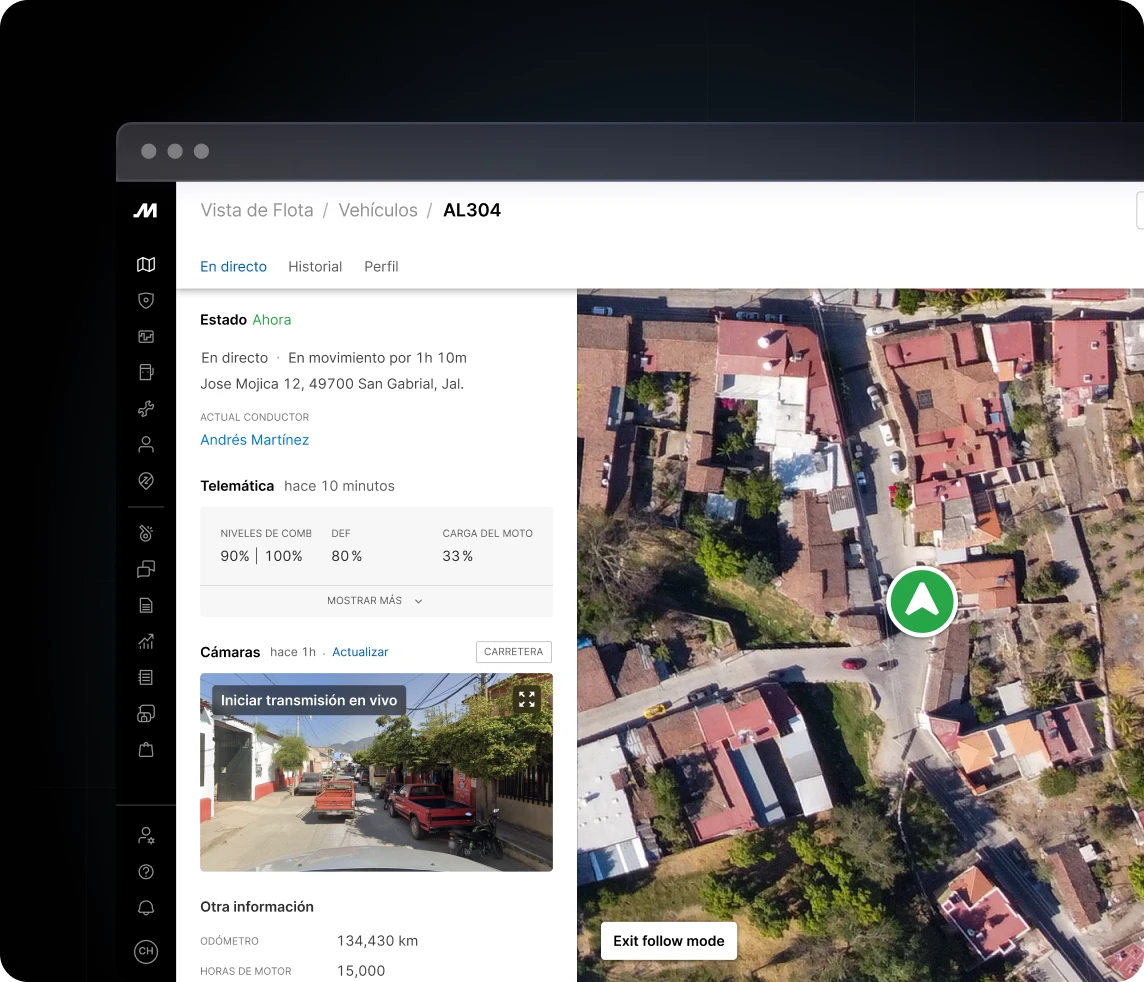
Task: Open the Documents page icon
Action: pyautogui.click(x=146, y=604)
